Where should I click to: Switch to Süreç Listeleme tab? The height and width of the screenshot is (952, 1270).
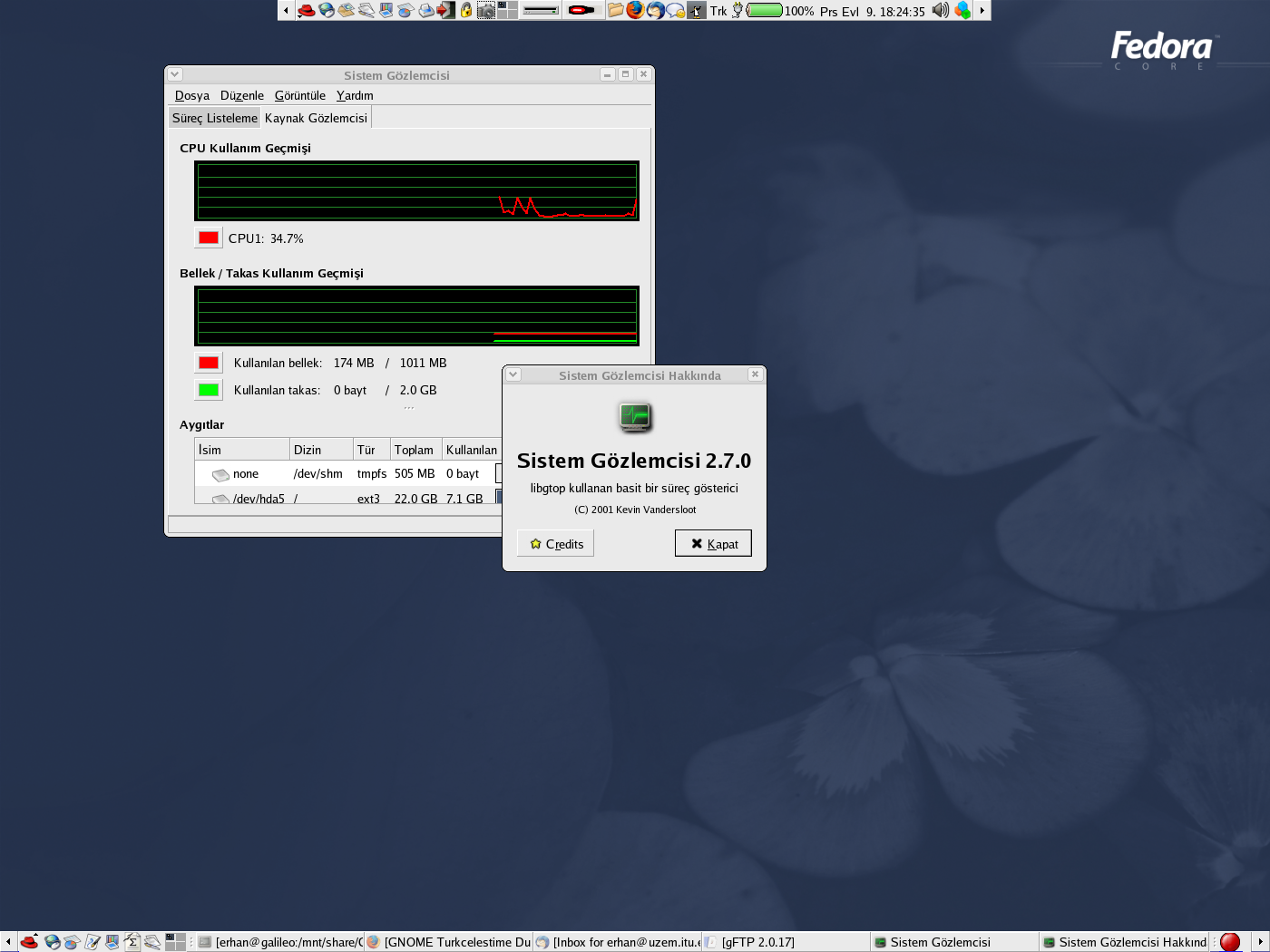[215, 118]
